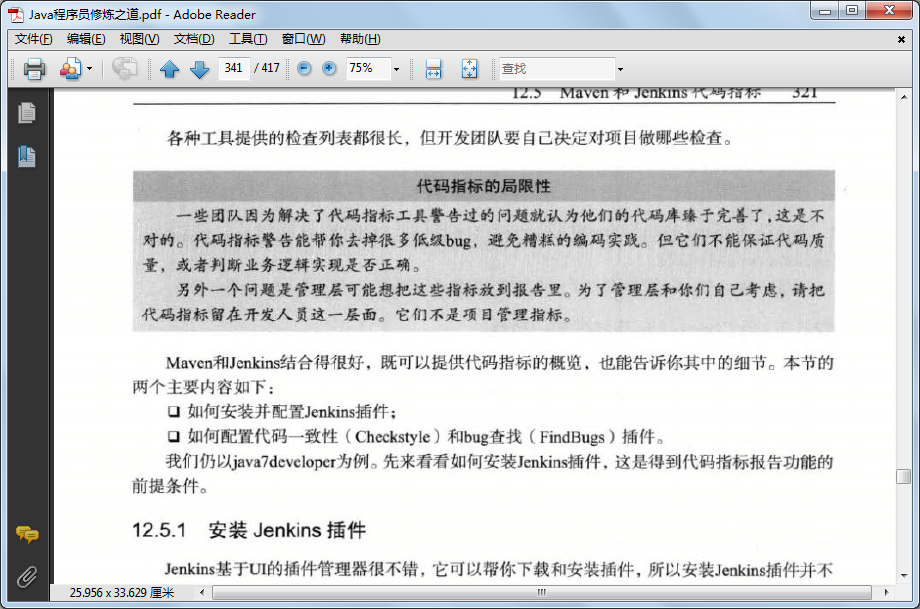Click the vertical scroll up arrow
This screenshot has width=920, height=609.
[x=904, y=97]
